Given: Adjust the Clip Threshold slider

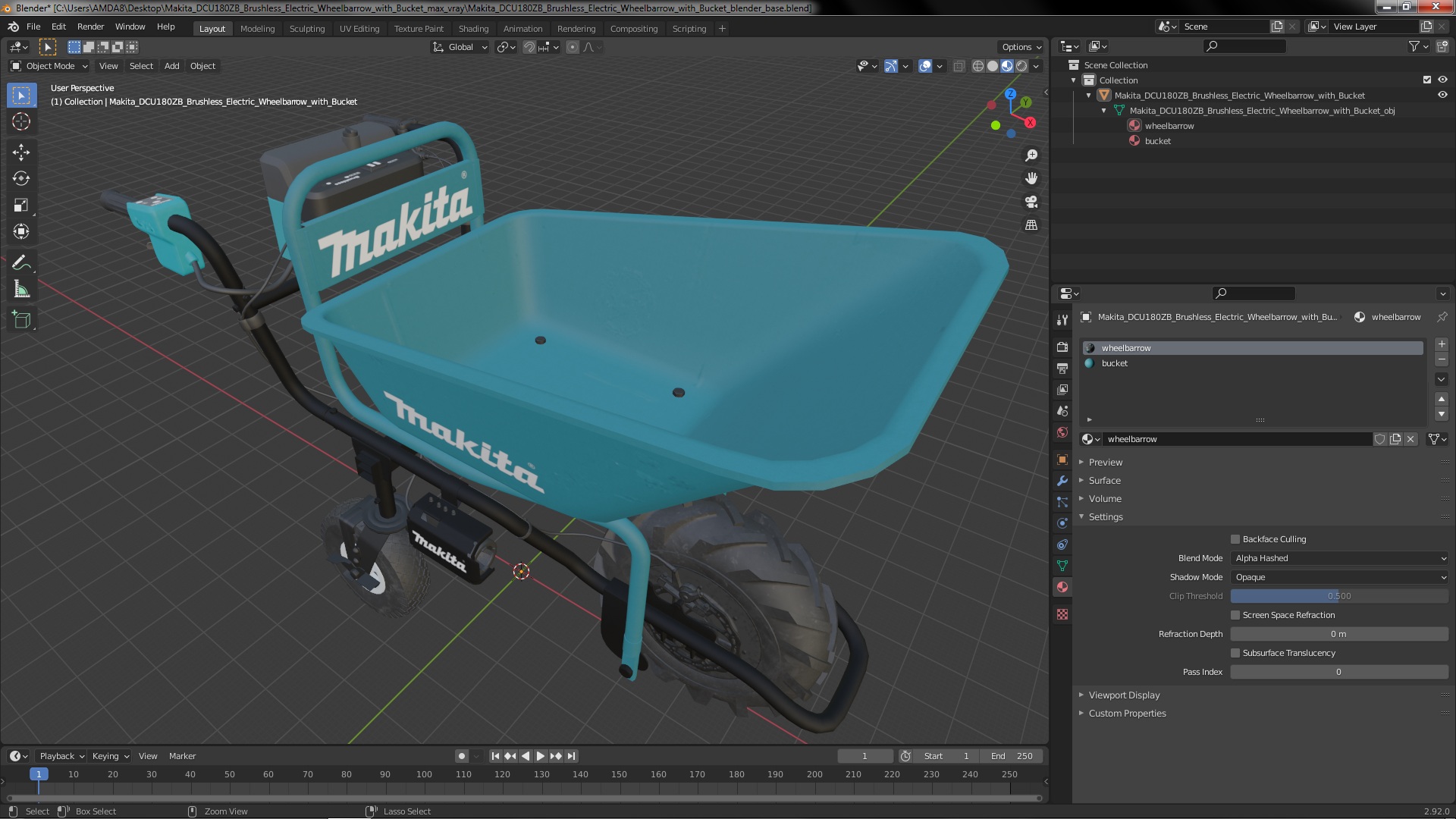Looking at the screenshot, I should click(1339, 596).
